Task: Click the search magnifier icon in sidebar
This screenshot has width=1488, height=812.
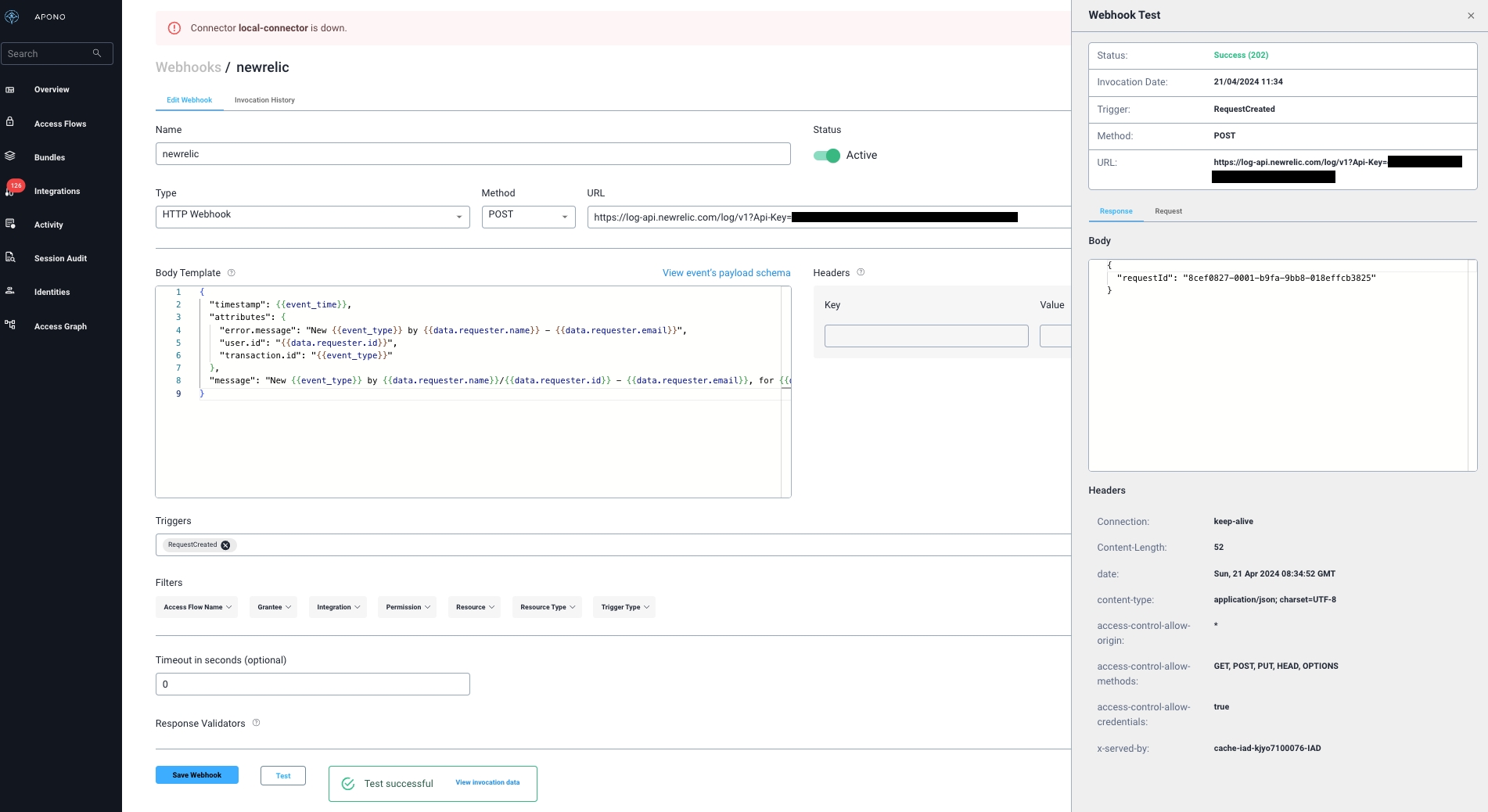Action: [x=97, y=53]
